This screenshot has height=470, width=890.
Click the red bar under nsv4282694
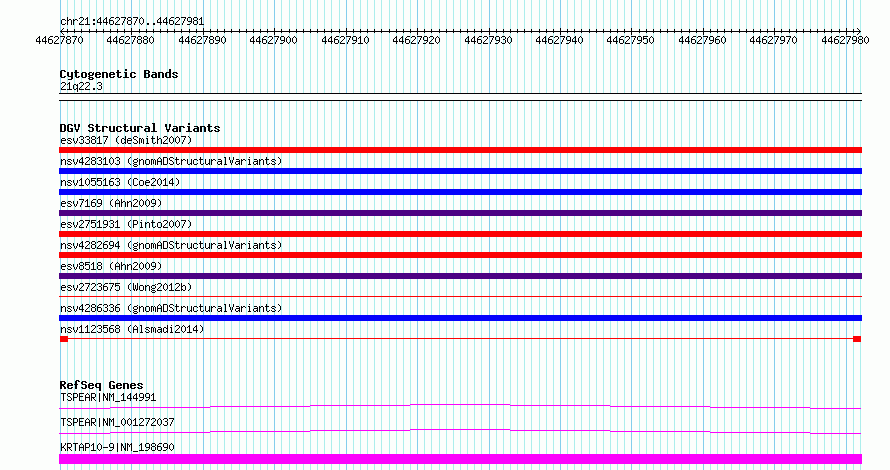(x=460, y=255)
